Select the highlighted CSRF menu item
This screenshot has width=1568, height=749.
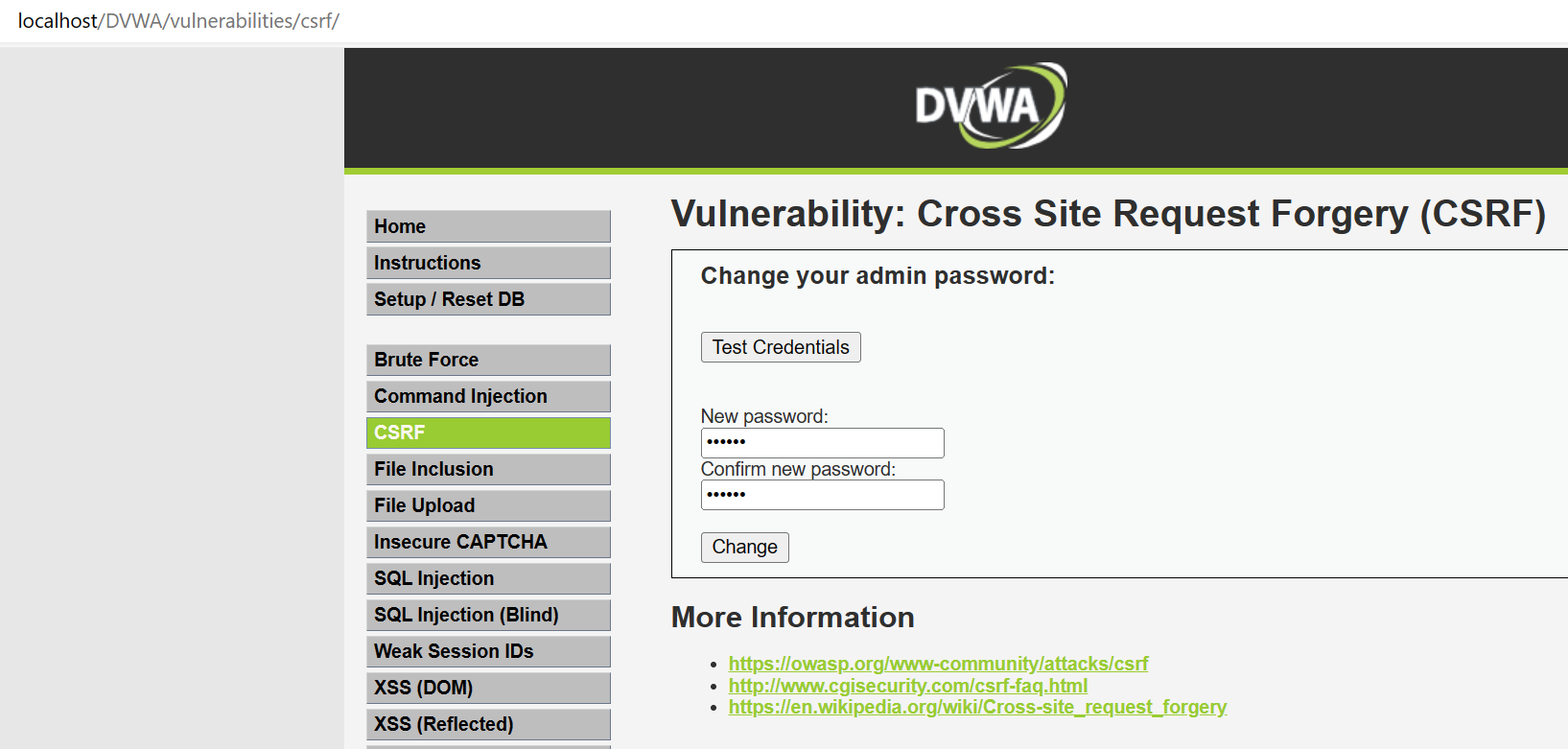pos(487,433)
